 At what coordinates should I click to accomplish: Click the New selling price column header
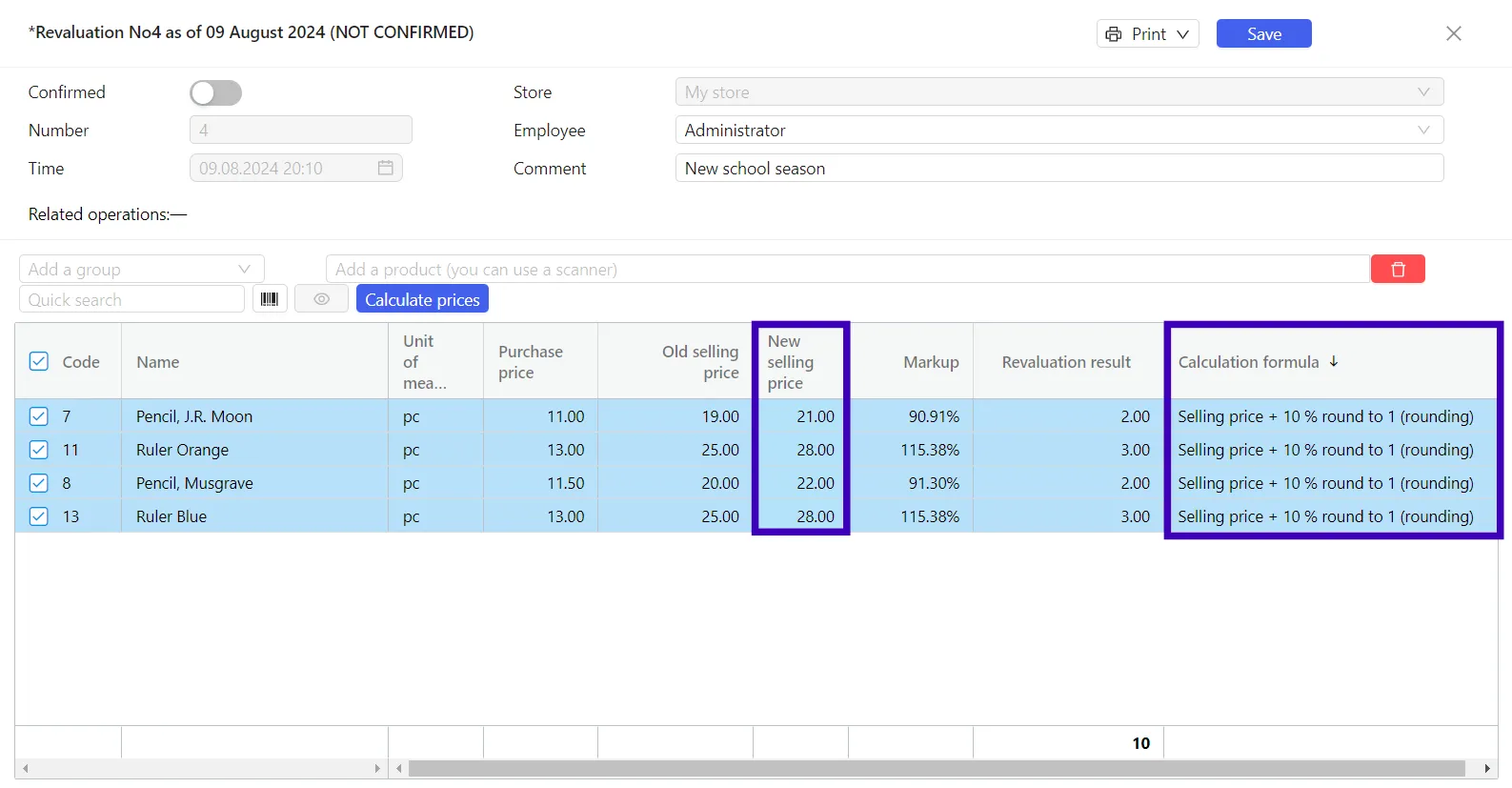[800, 361]
